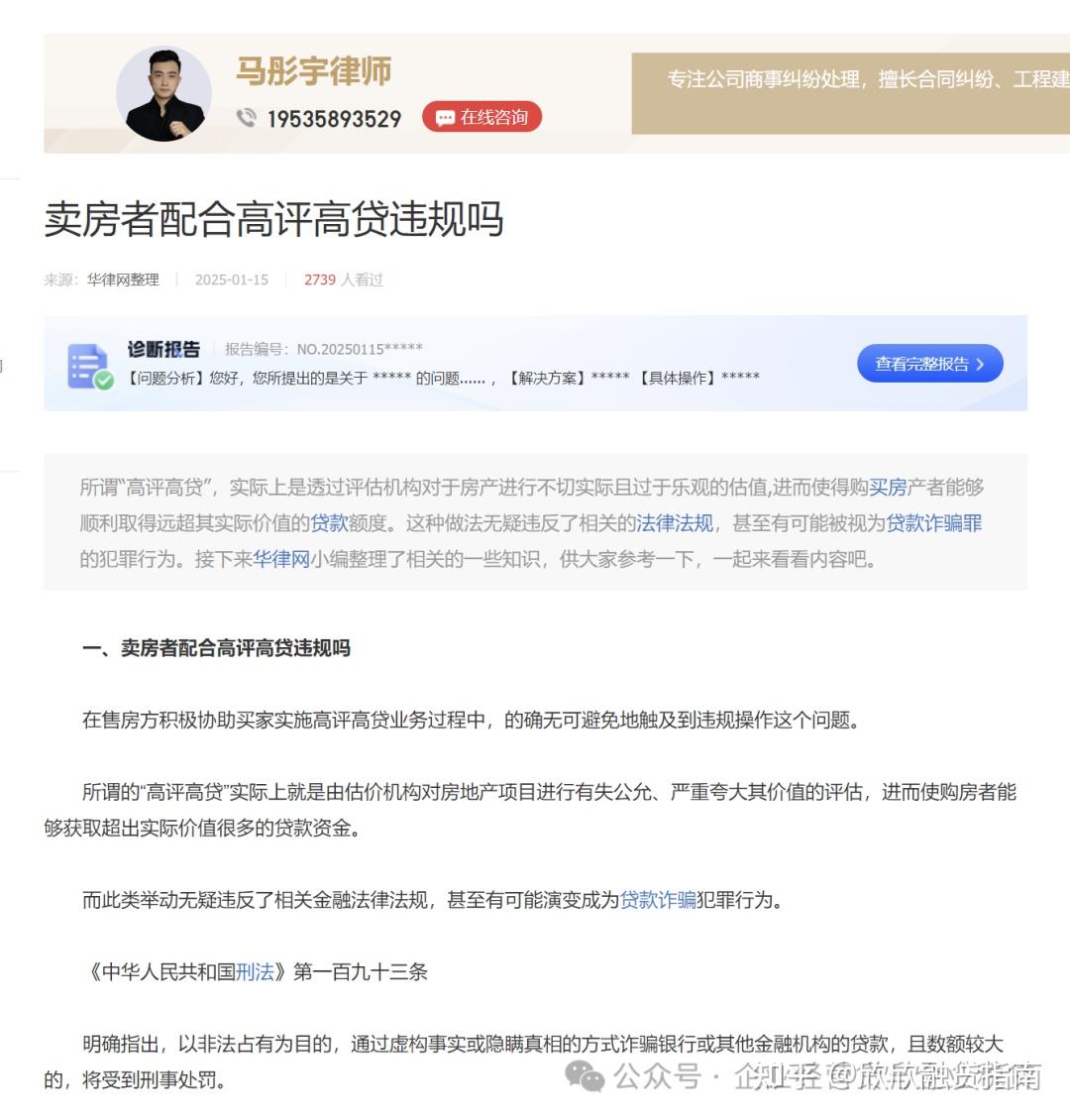The image size is (1070, 1120).
Task: Click the lawyer's profile photo
Action: 164,93
